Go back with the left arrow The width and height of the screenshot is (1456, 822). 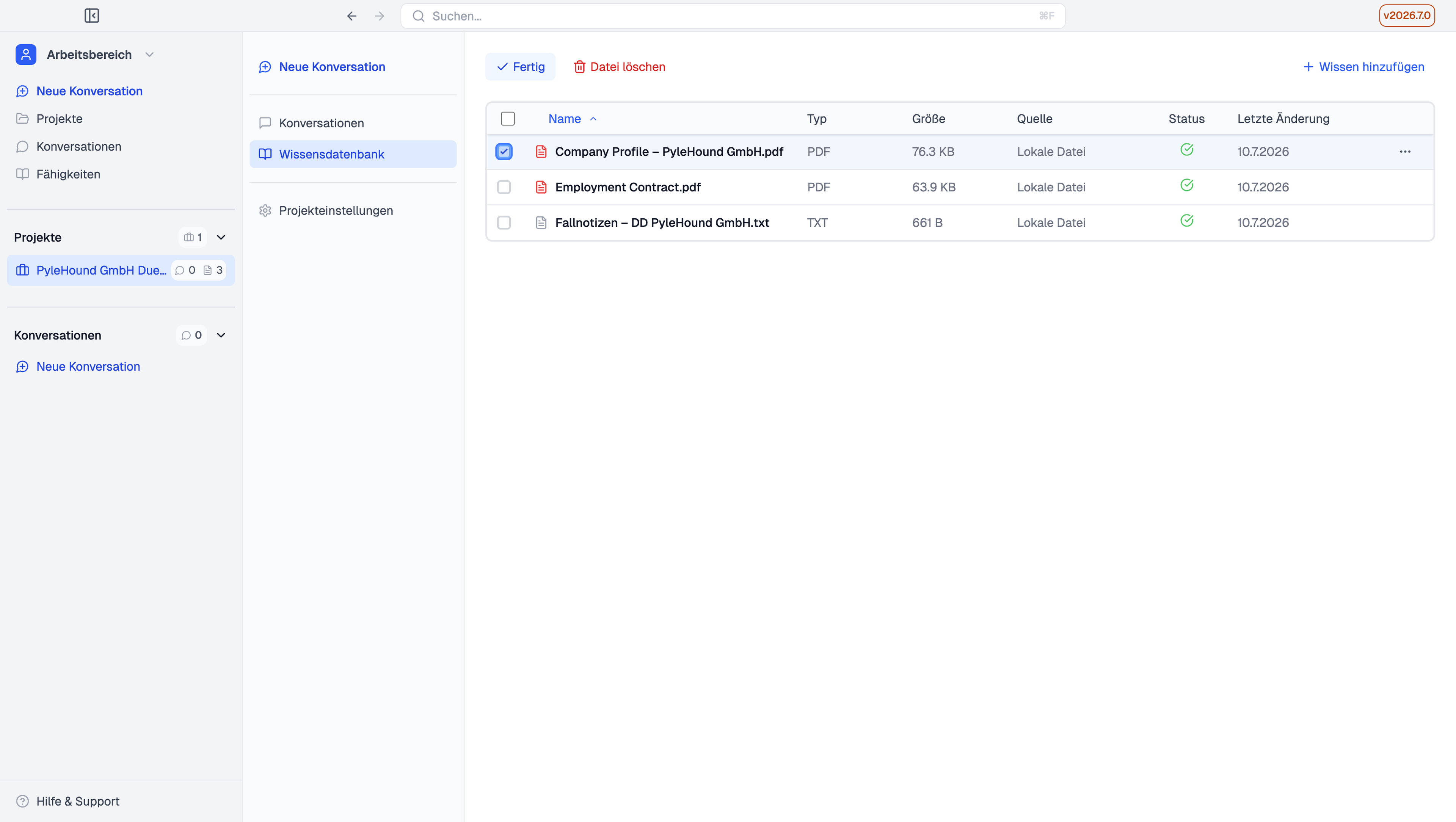(x=351, y=16)
